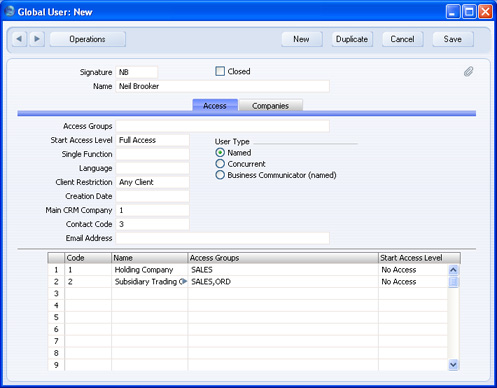Click the Start Access Level field
This screenshot has width=497, height=388.
click(152, 140)
